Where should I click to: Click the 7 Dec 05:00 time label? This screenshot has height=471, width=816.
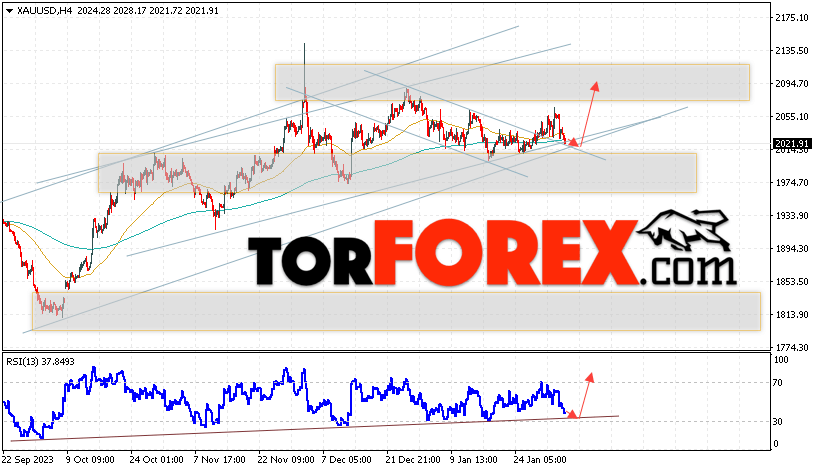(x=347, y=460)
